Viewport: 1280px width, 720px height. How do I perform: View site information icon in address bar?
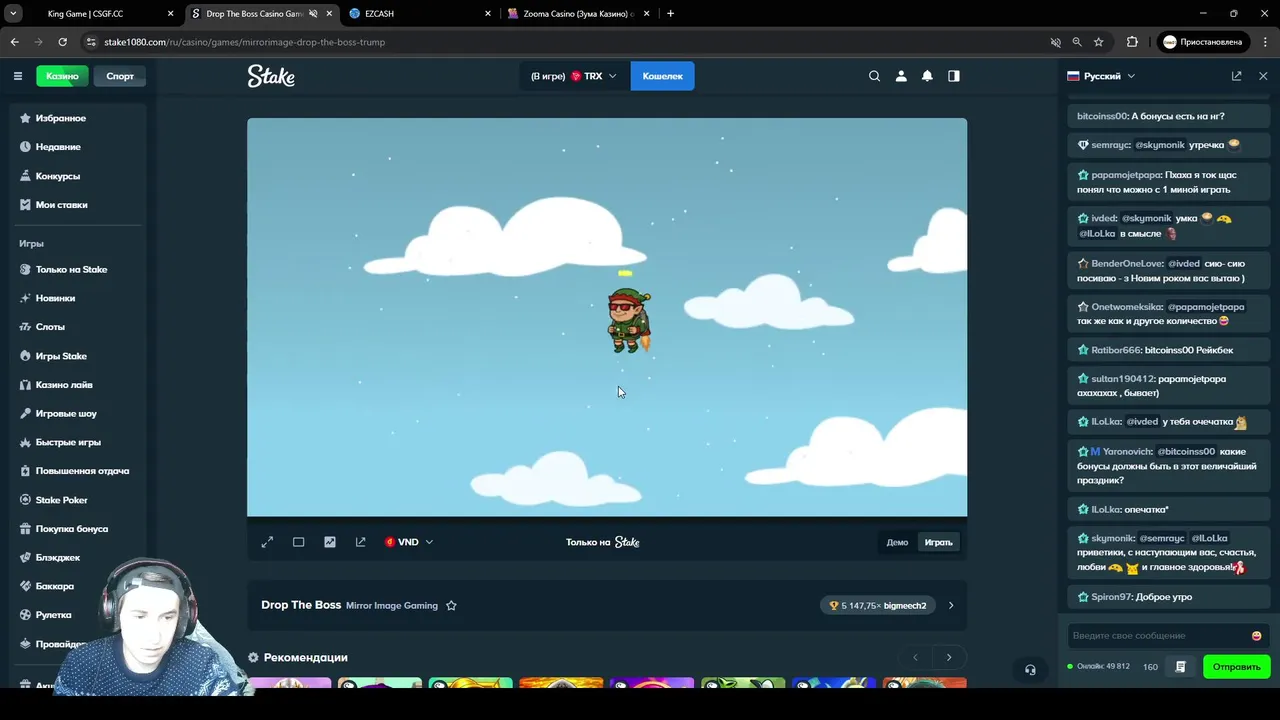(91, 42)
